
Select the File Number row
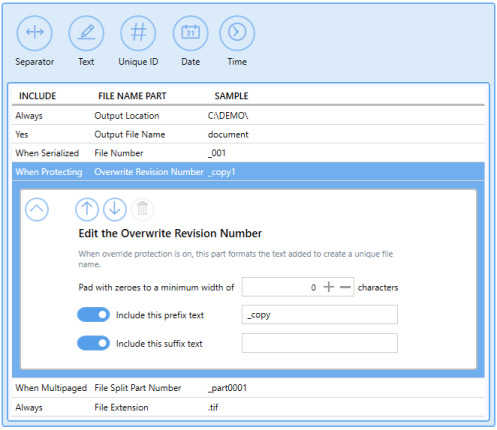(248, 153)
